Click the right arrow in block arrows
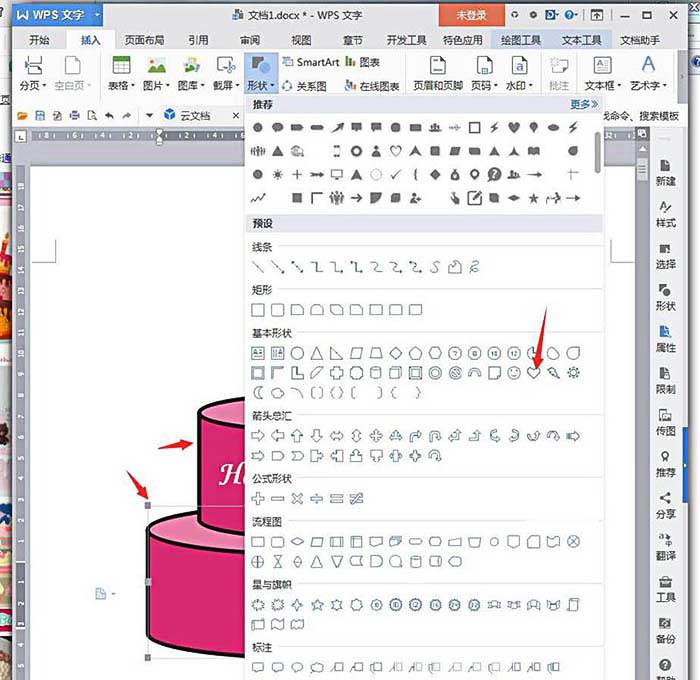This screenshot has width=700, height=680. coord(258,436)
